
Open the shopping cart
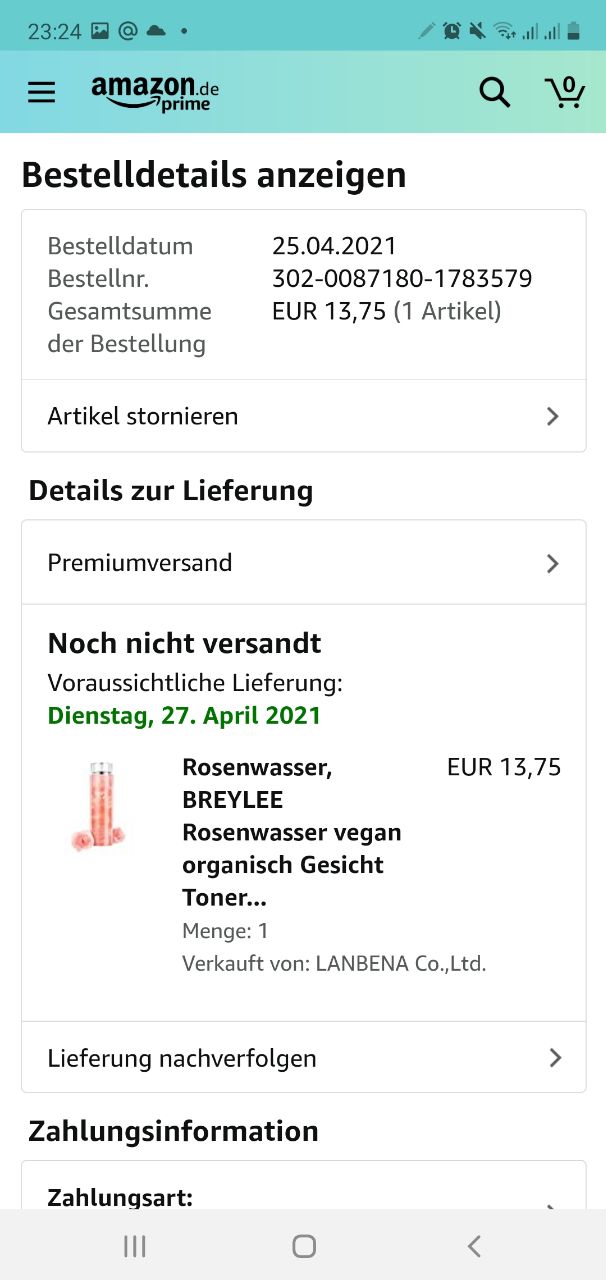coord(565,92)
